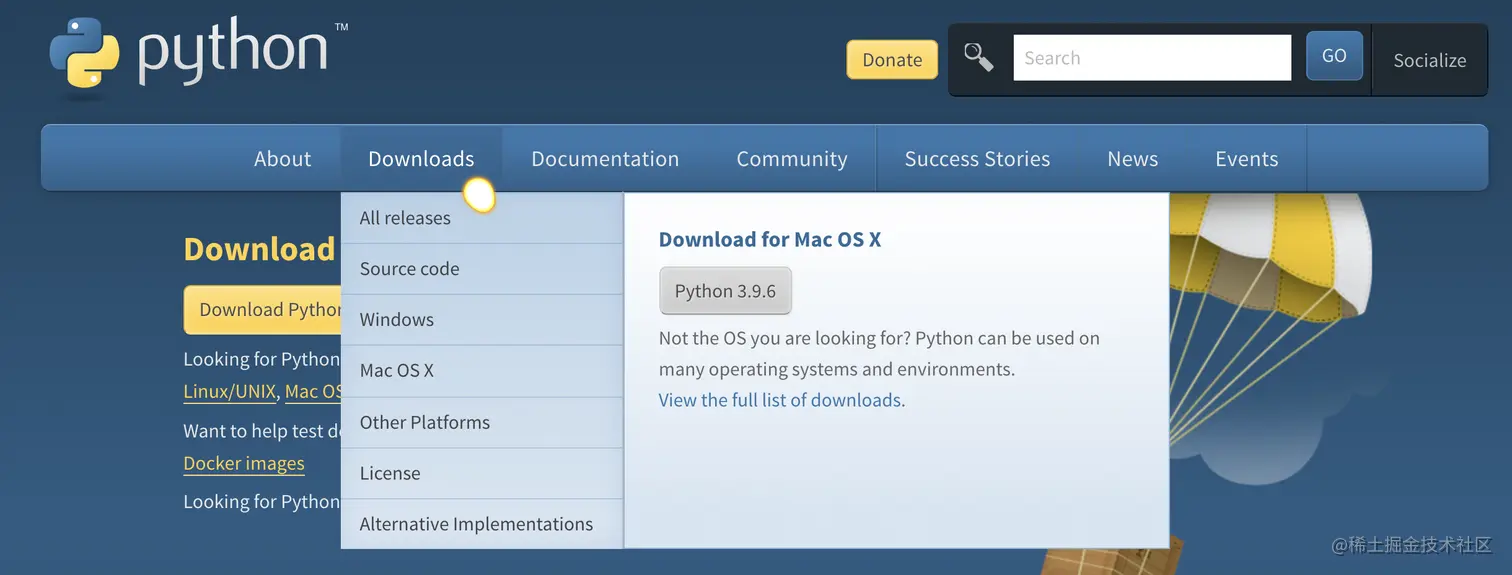Click the Python 3.9.6 download button
This screenshot has height=575, width=1512.
coord(725,291)
